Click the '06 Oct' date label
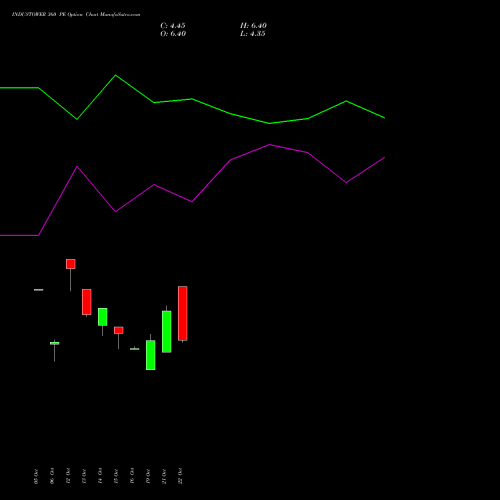500x500 pixels. tap(52, 476)
